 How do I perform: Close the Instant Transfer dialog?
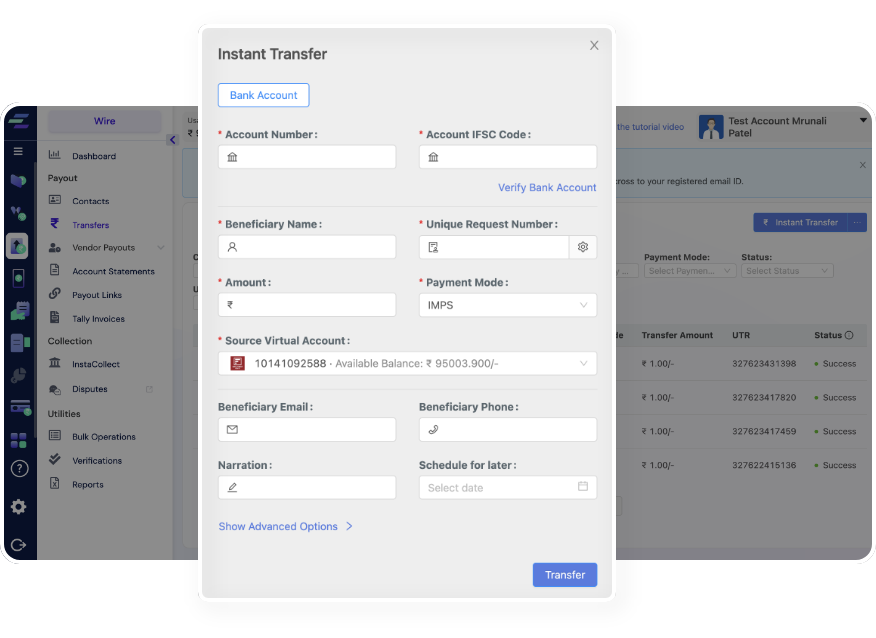(x=594, y=46)
